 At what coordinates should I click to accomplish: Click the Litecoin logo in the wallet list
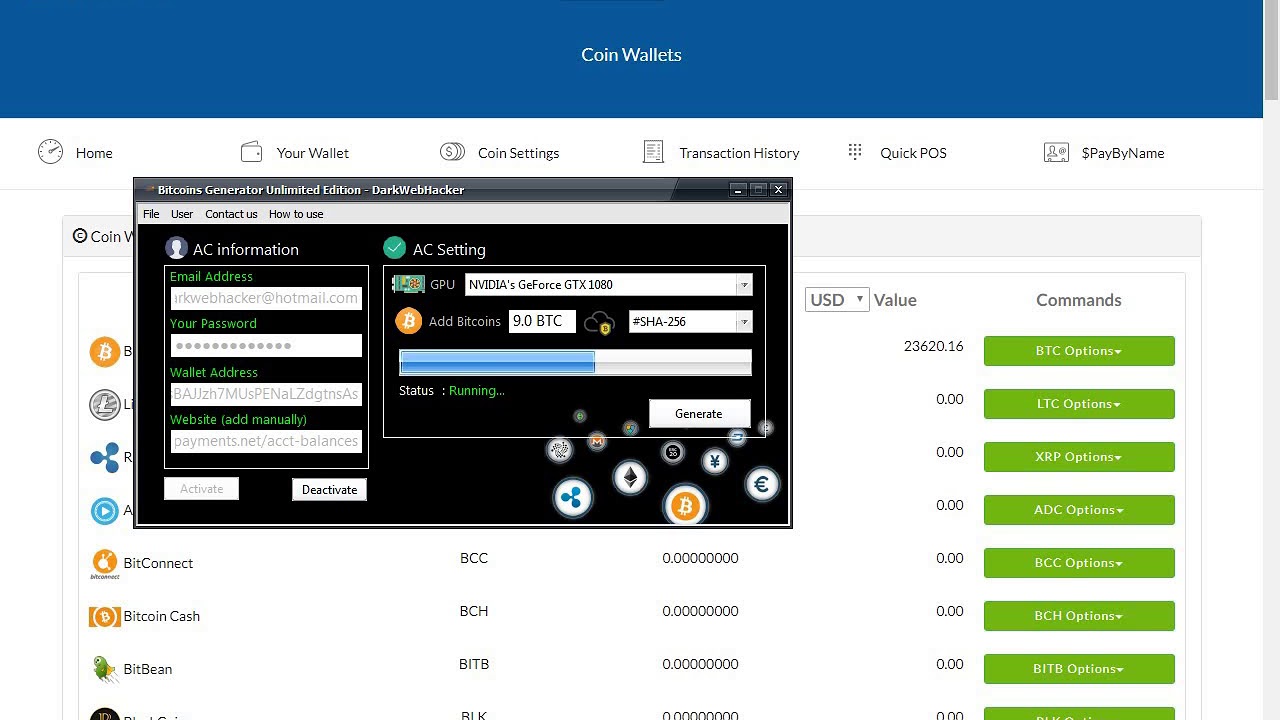coord(104,404)
